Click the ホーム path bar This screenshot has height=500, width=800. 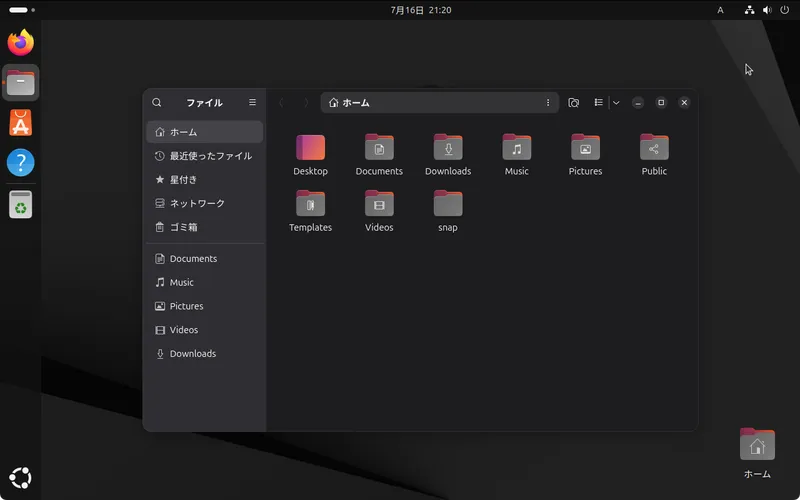coord(440,103)
